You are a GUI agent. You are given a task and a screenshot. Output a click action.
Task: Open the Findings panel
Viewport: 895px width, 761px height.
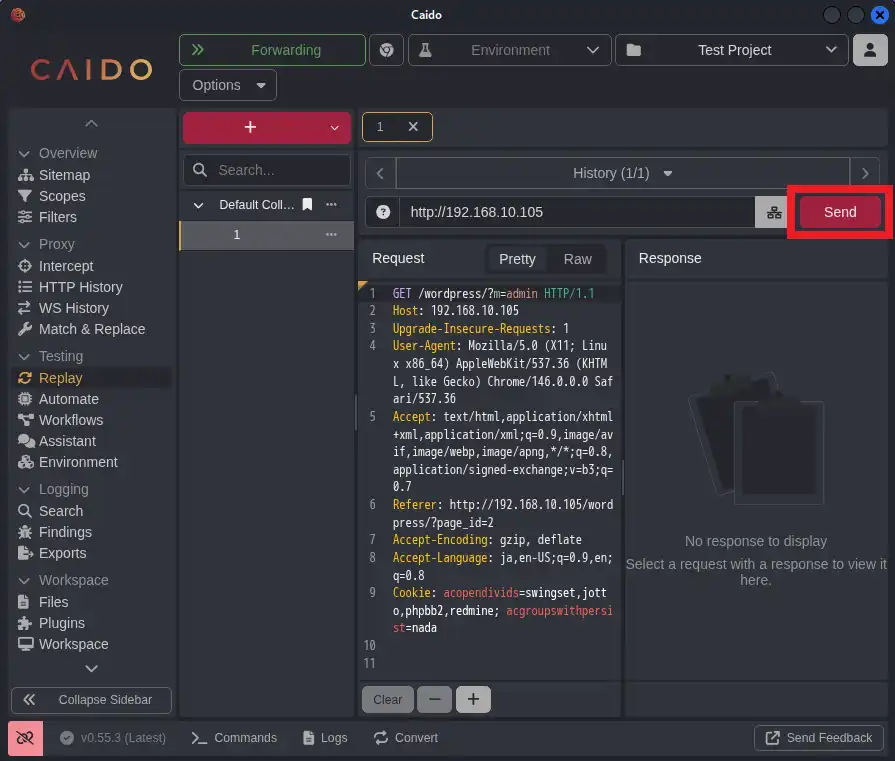coord(66,532)
